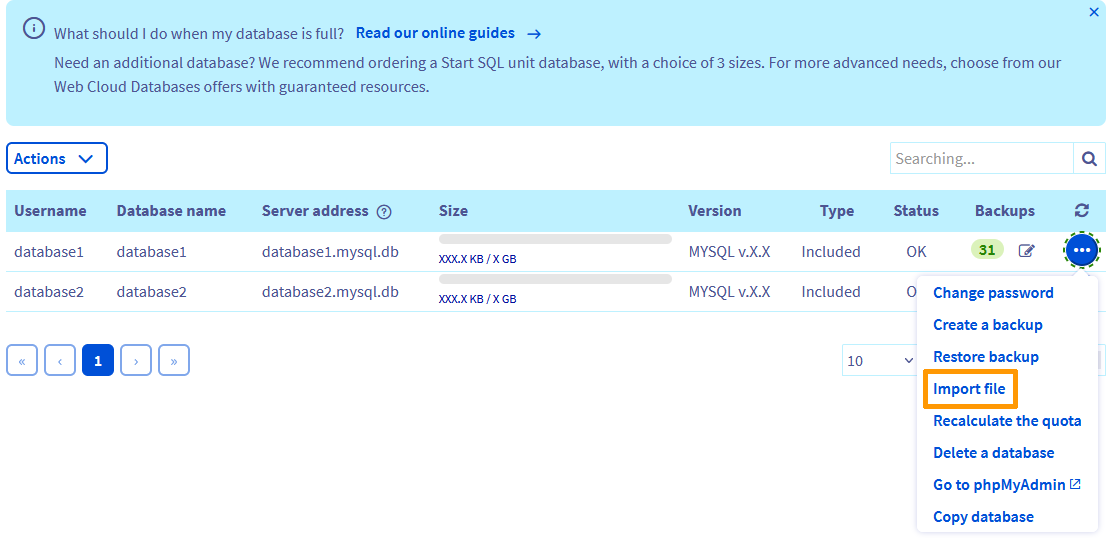This screenshot has width=1112, height=538.
Task: Select page 1 in pagination
Action: pos(98,361)
